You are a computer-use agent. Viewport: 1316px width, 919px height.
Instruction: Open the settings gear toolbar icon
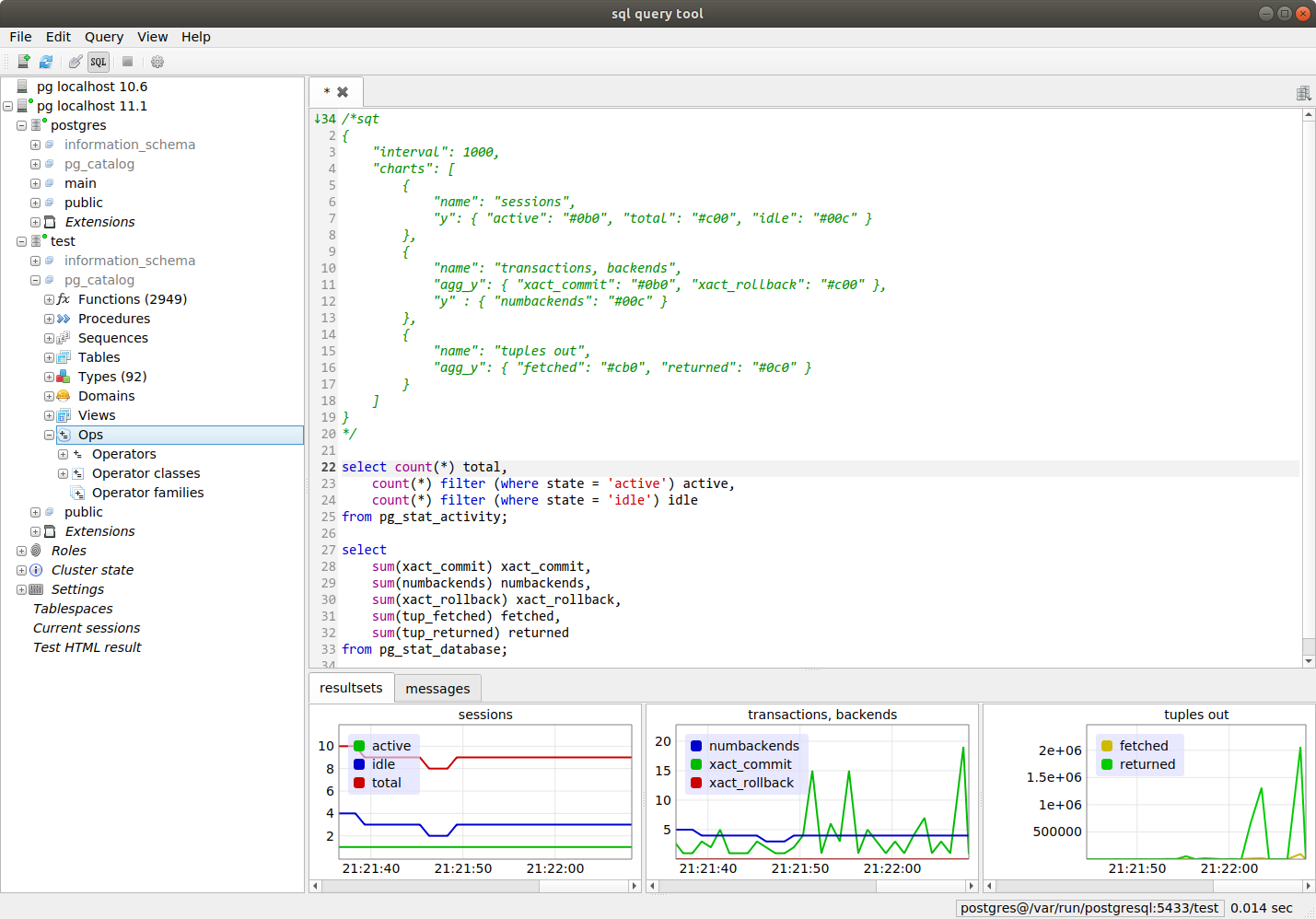(x=157, y=62)
